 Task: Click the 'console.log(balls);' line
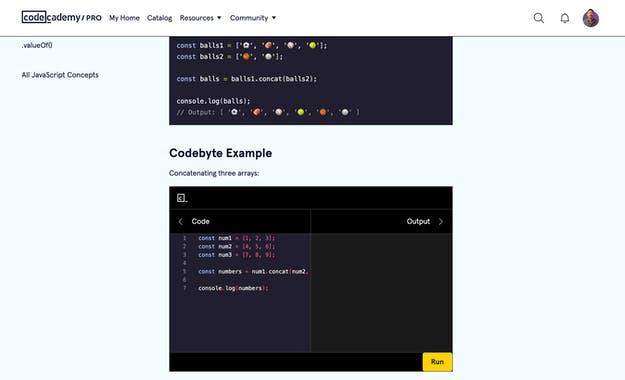[x=213, y=101]
